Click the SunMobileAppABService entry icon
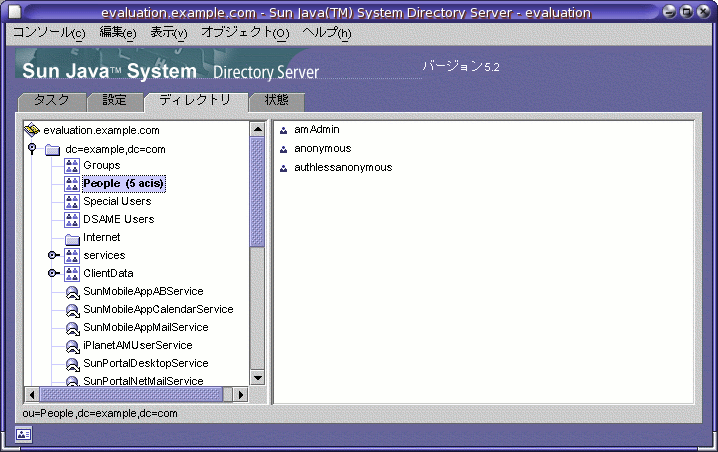 click(72, 292)
